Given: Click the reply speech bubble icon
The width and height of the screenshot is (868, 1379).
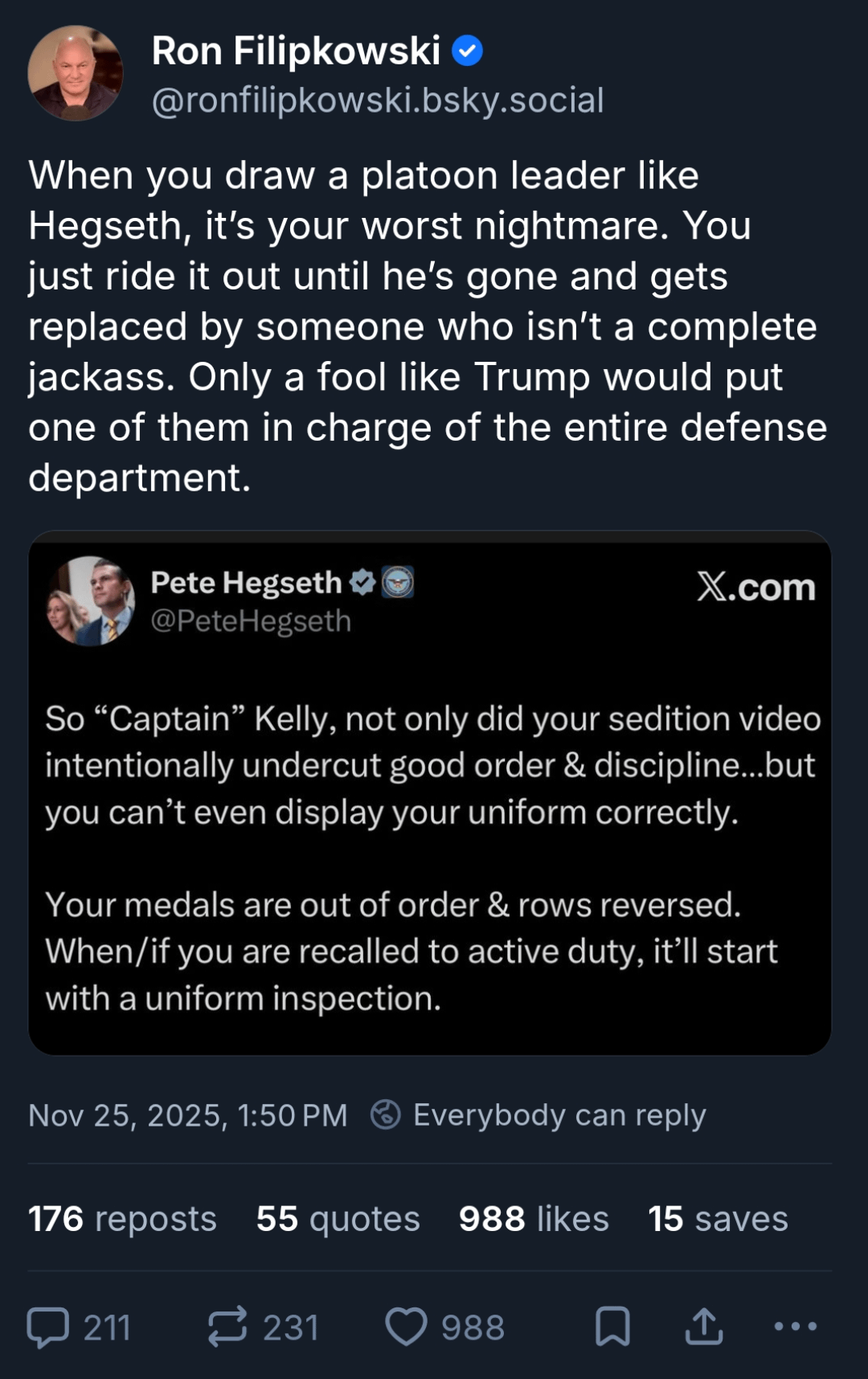Looking at the screenshot, I should (x=48, y=1327).
